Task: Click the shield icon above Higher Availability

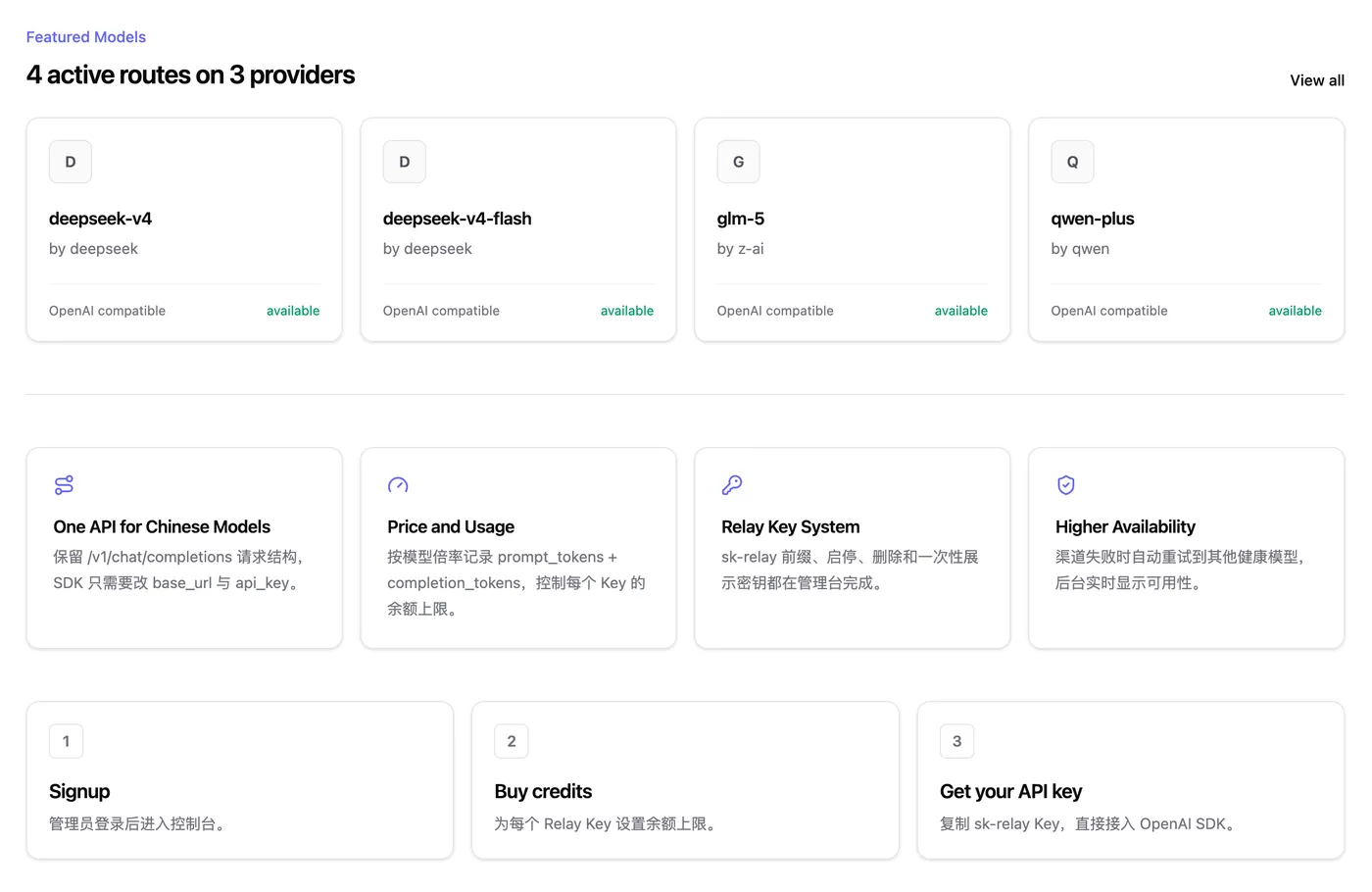Action: tap(1066, 485)
